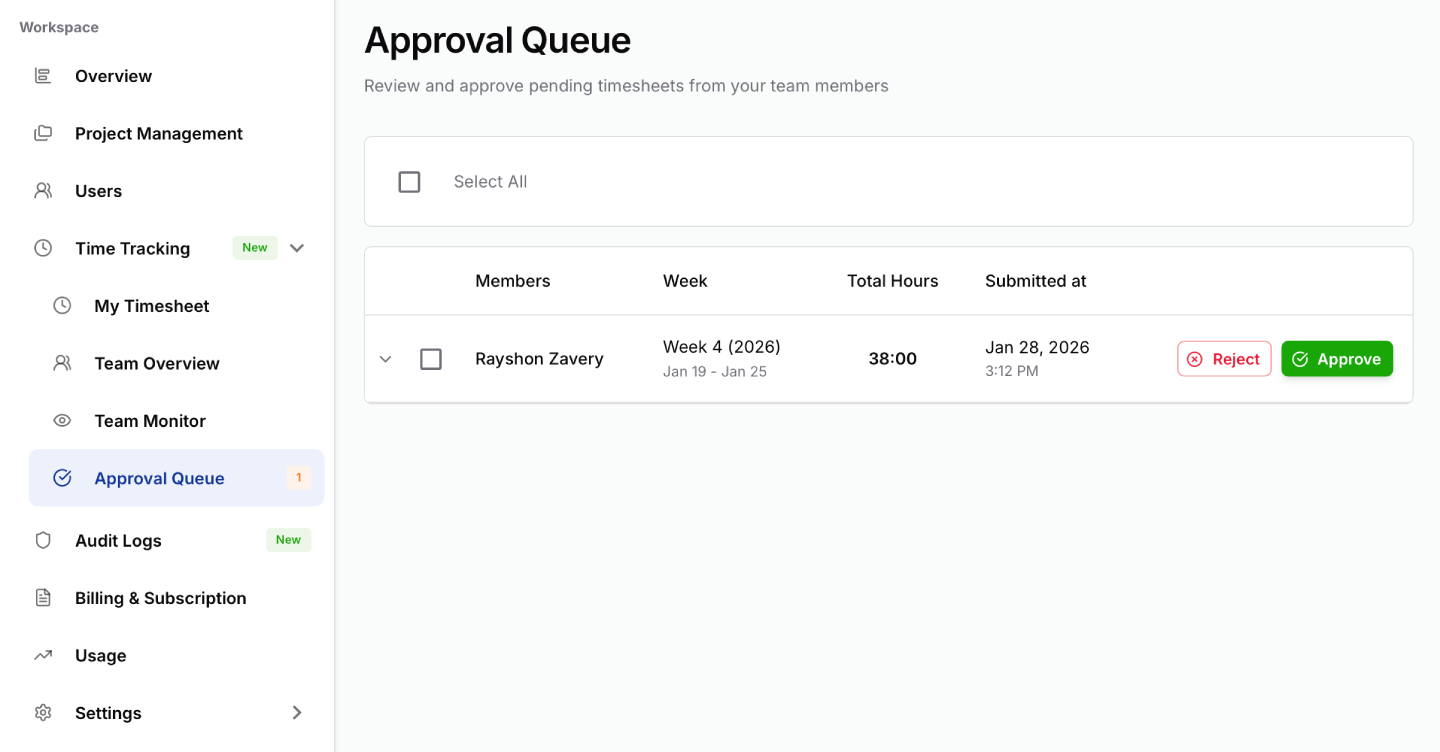The width and height of the screenshot is (1440, 752).
Task: Expand Rayshon Zavery's timesheet details
Action: pyautogui.click(x=386, y=358)
